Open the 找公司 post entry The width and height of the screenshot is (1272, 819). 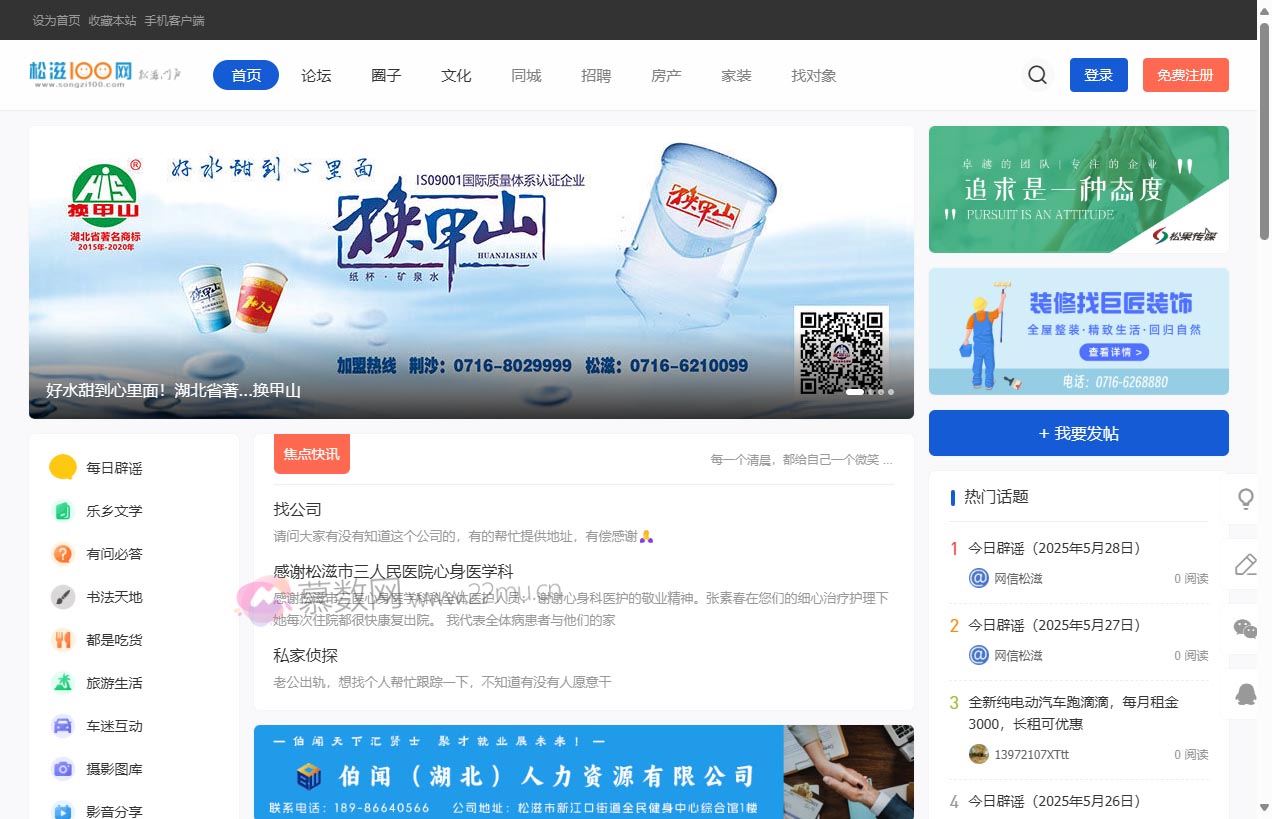pos(297,509)
